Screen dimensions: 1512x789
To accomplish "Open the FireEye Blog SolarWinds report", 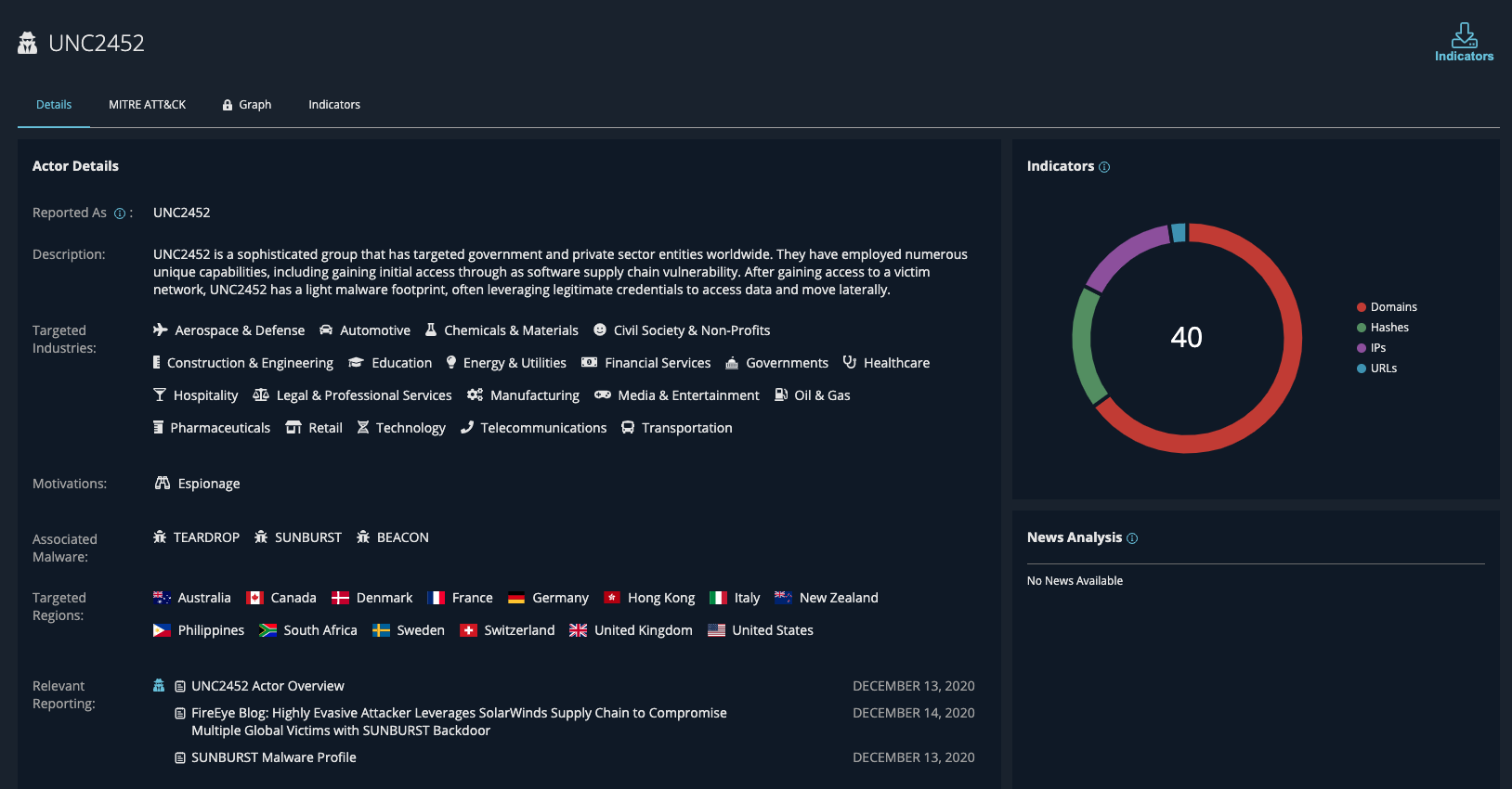I will tap(459, 722).
